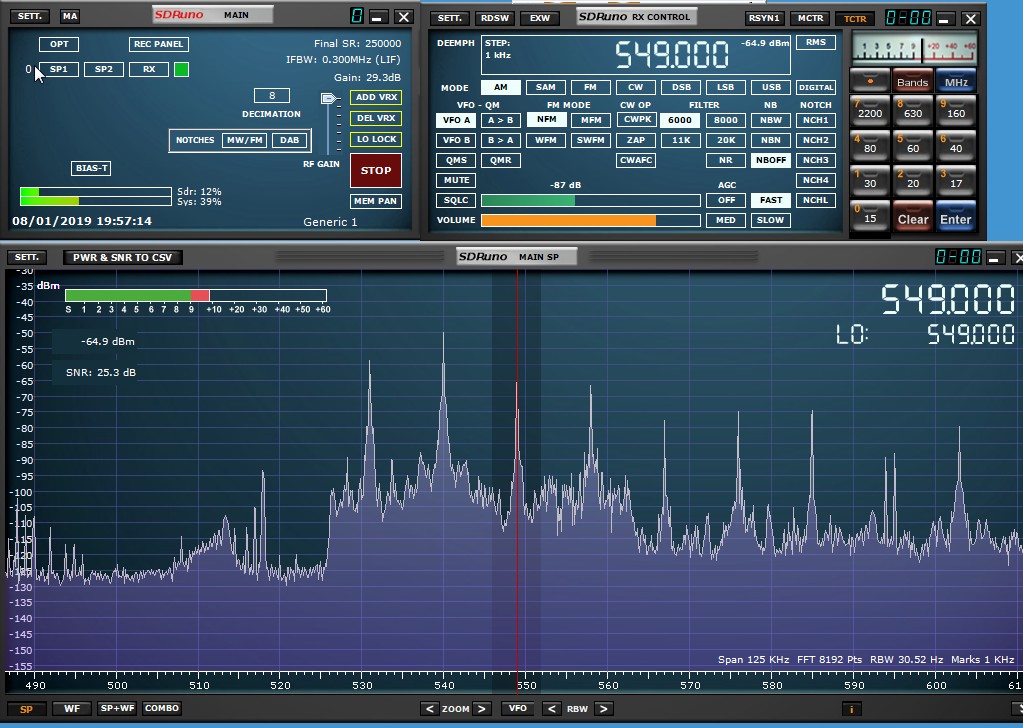Select the 30 band keypad button
The height and width of the screenshot is (728, 1023).
[870, 182]
